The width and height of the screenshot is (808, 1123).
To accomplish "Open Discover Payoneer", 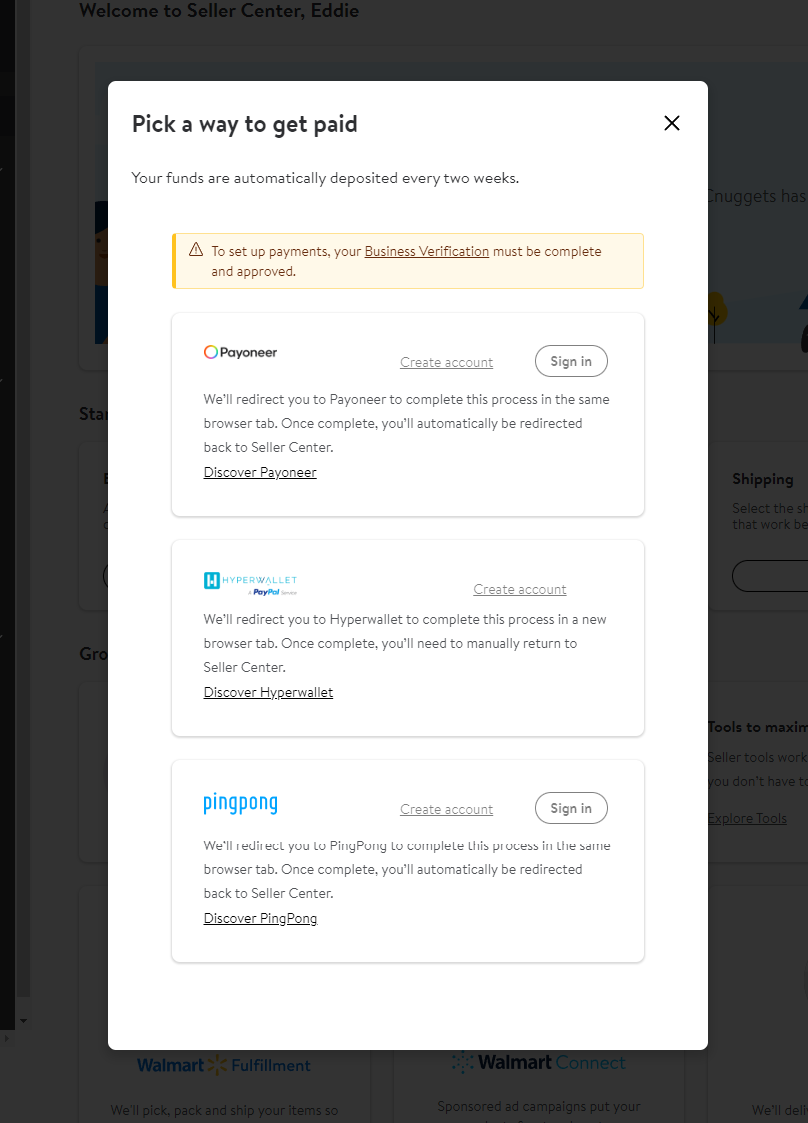I will click(260, 471).
